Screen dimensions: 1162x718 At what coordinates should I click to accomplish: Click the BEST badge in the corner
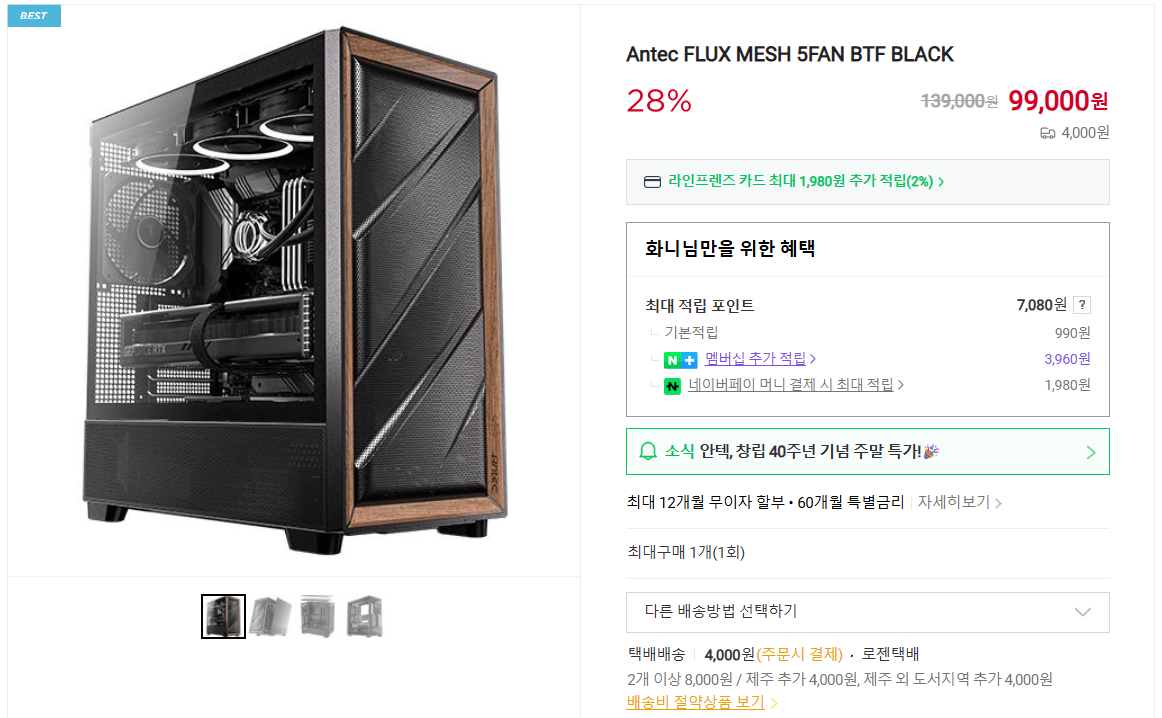tap(32, 15)
